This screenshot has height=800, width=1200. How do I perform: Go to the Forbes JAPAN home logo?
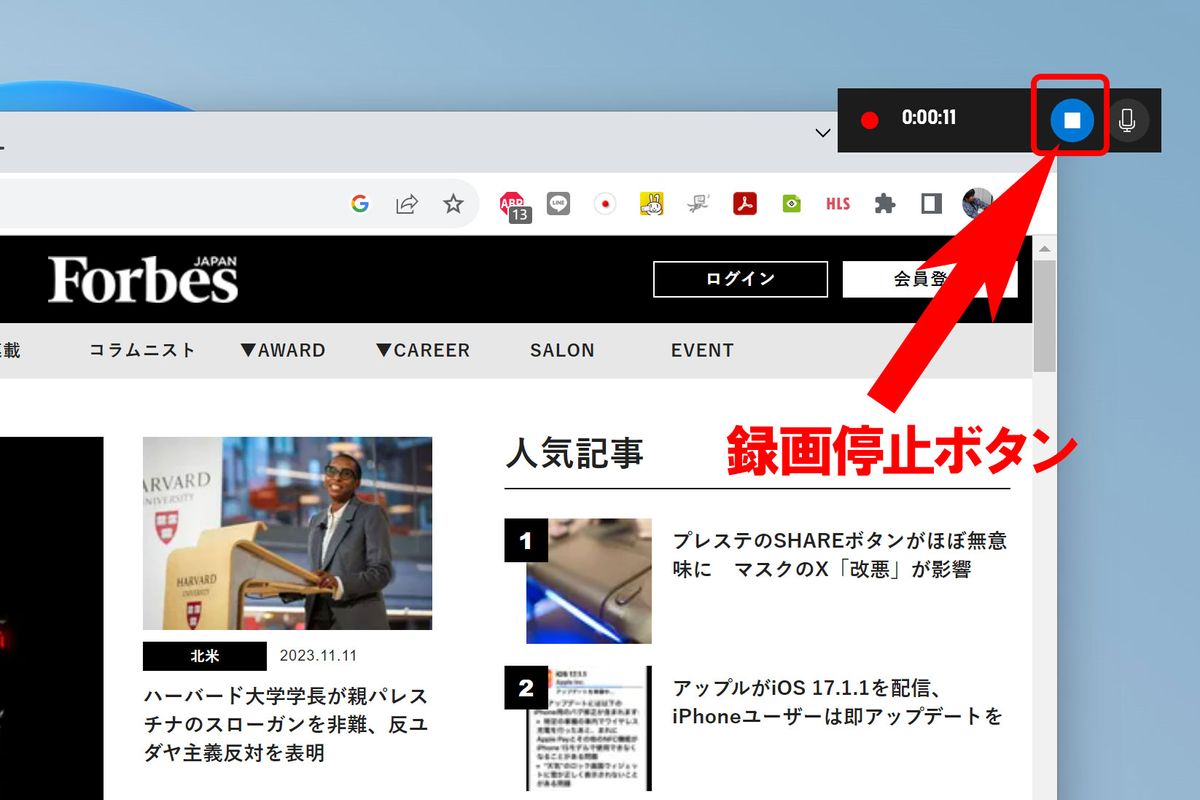pyautogui.click(x=143, y=279)
